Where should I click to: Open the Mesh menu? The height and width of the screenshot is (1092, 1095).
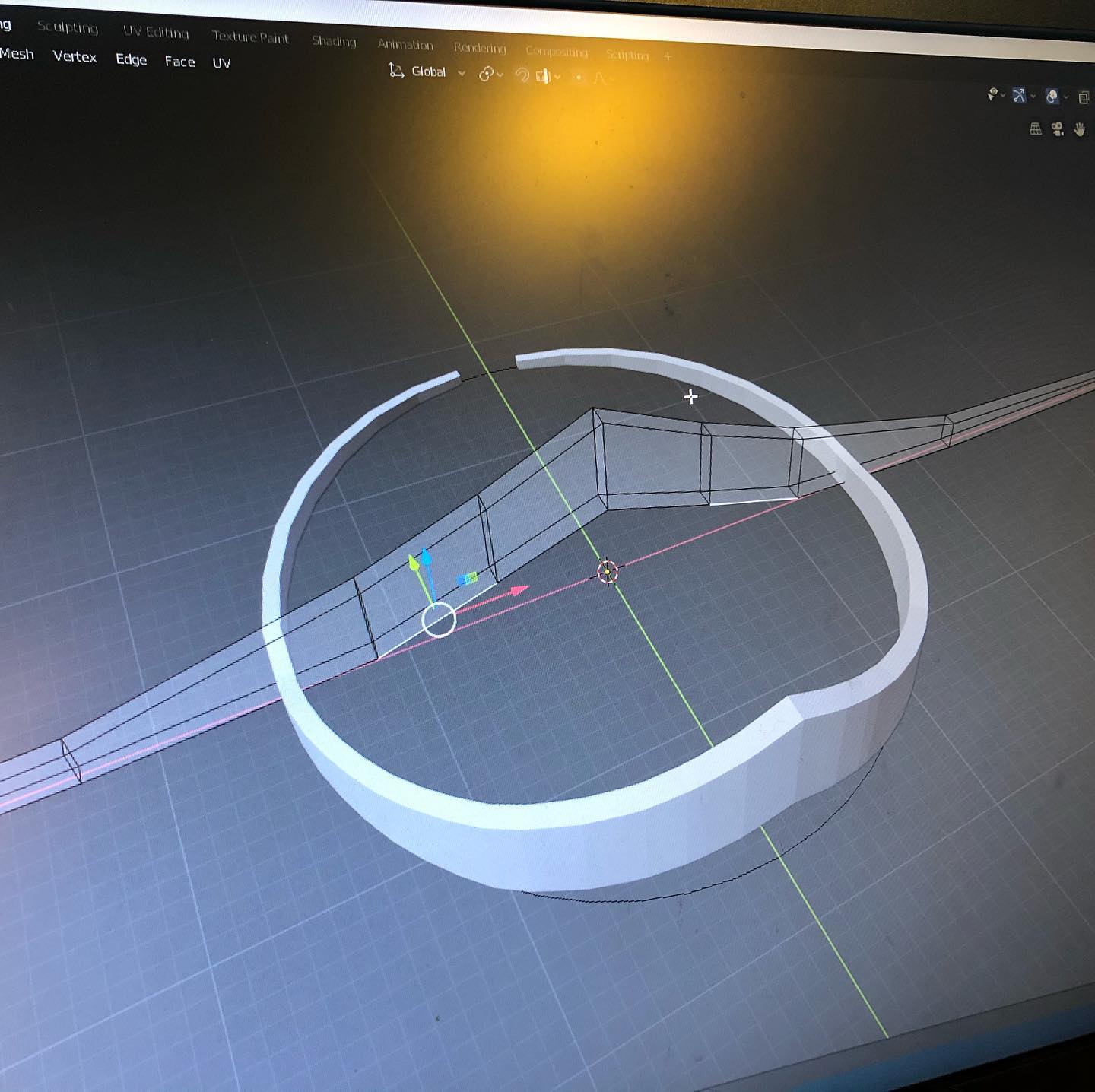coord(17,53)
